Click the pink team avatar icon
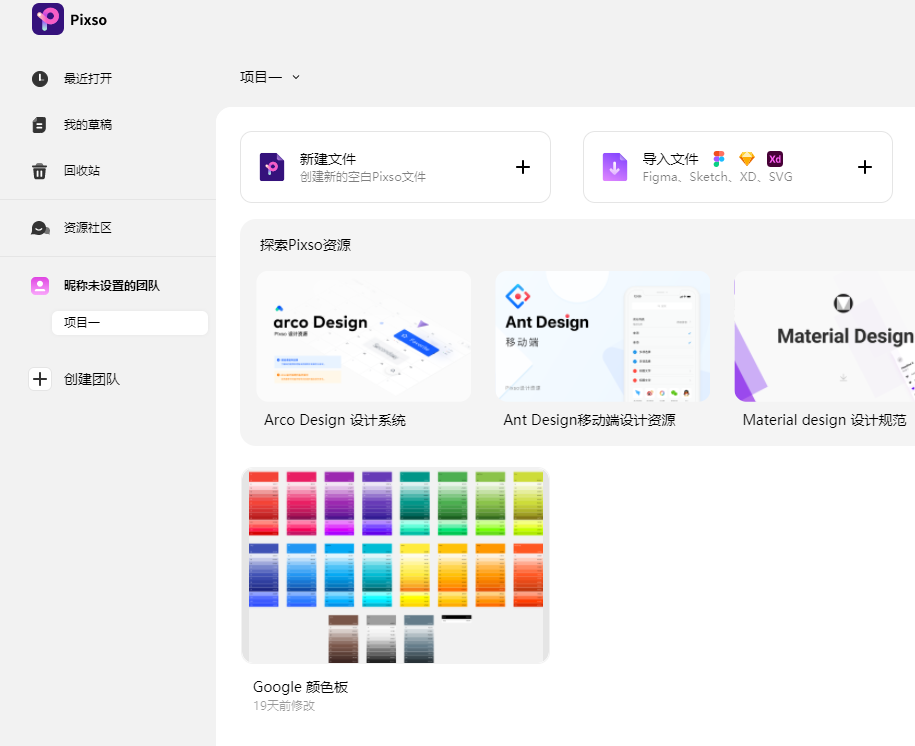915x746 pixels. pos(40,285)
